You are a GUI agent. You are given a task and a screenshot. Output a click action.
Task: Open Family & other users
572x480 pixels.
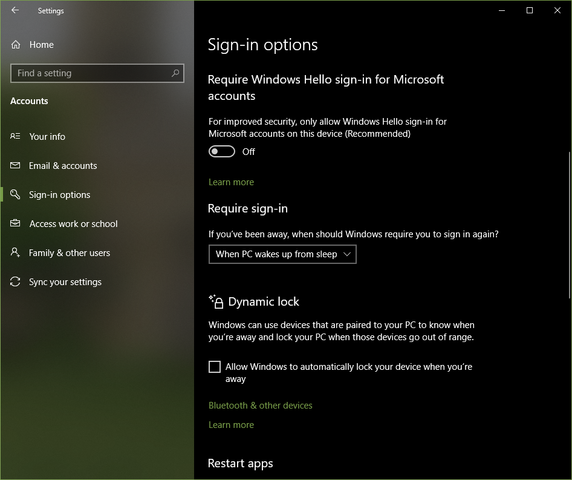tap(69, 253)
